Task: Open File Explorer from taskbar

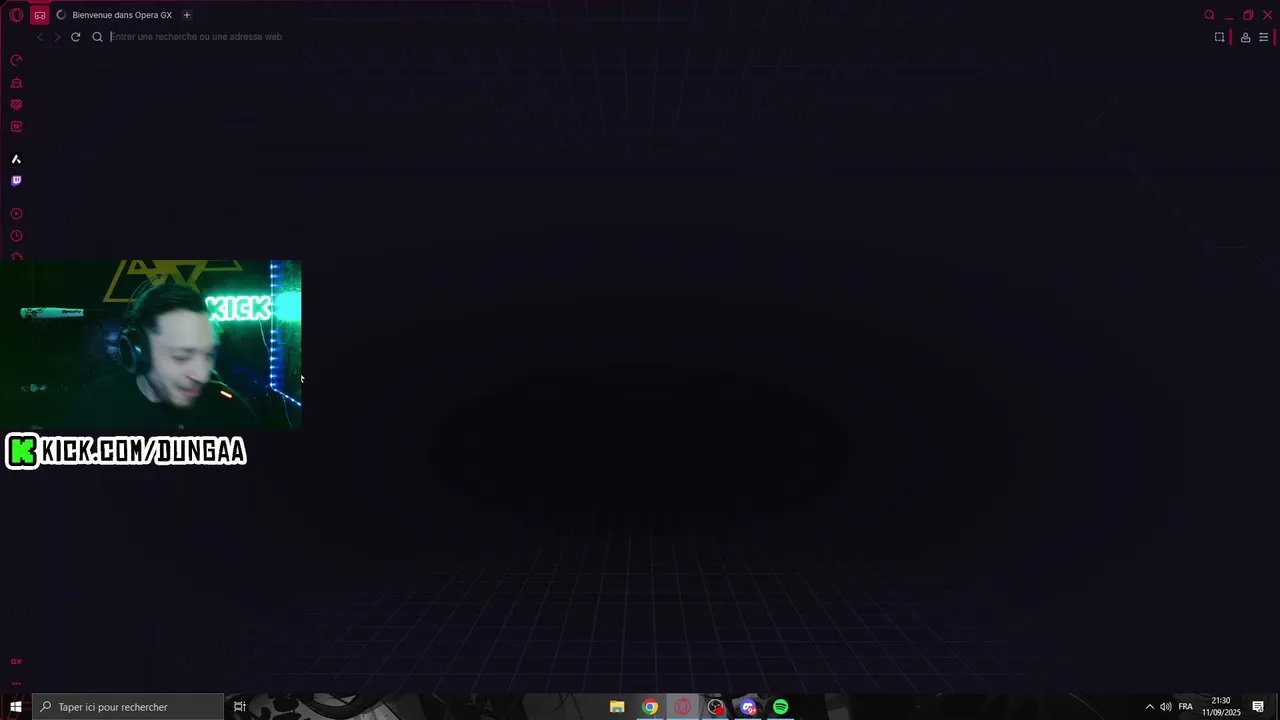Action: tap(617, 707)
